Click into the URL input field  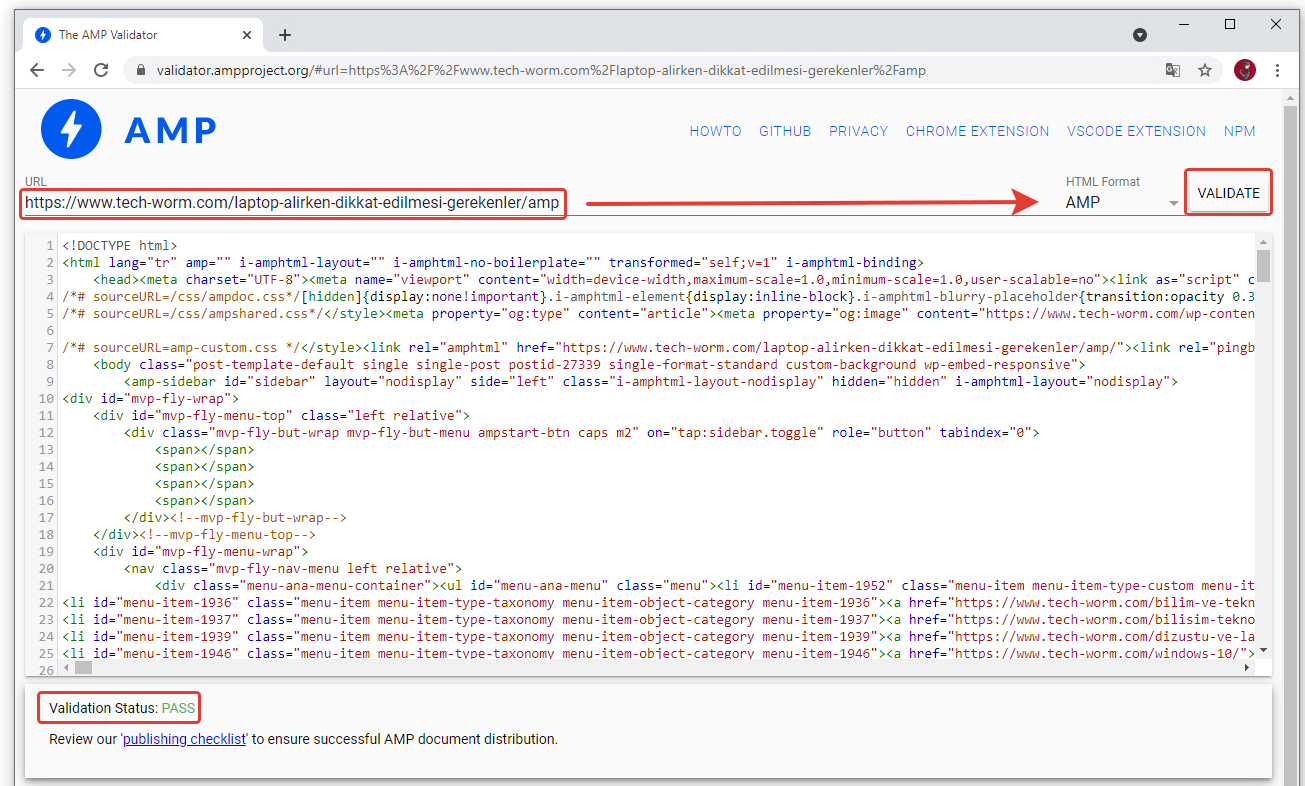(x=292, y=203)
